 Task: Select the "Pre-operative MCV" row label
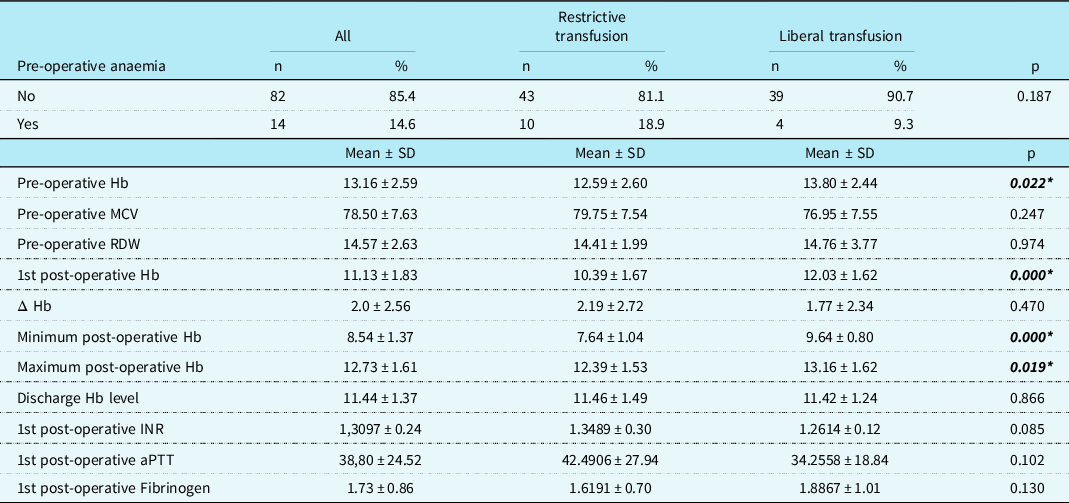click(79, 214)
